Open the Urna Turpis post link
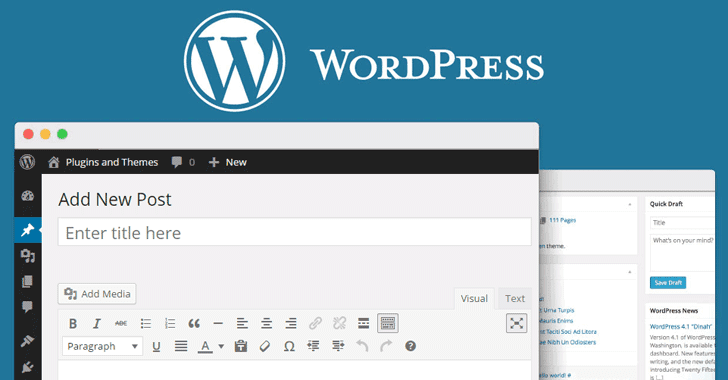Image resolution: width=728 pixels, height=380 pixels. (x=556, y=310)
